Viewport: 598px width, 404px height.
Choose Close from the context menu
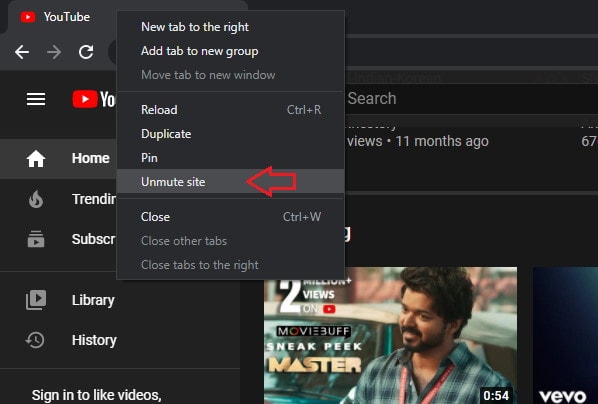pos(230,217)
